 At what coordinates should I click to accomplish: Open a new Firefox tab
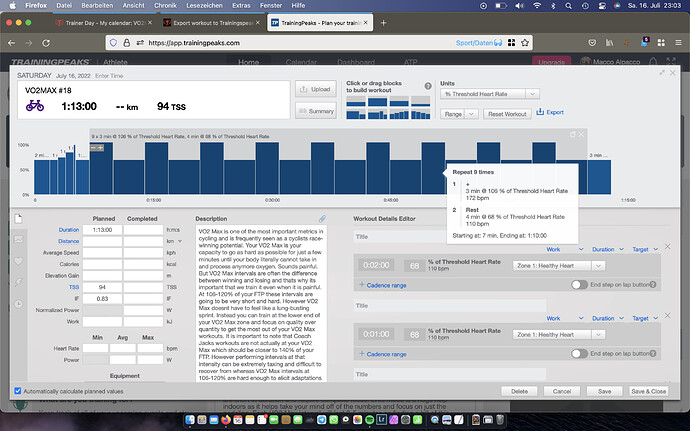383,23
